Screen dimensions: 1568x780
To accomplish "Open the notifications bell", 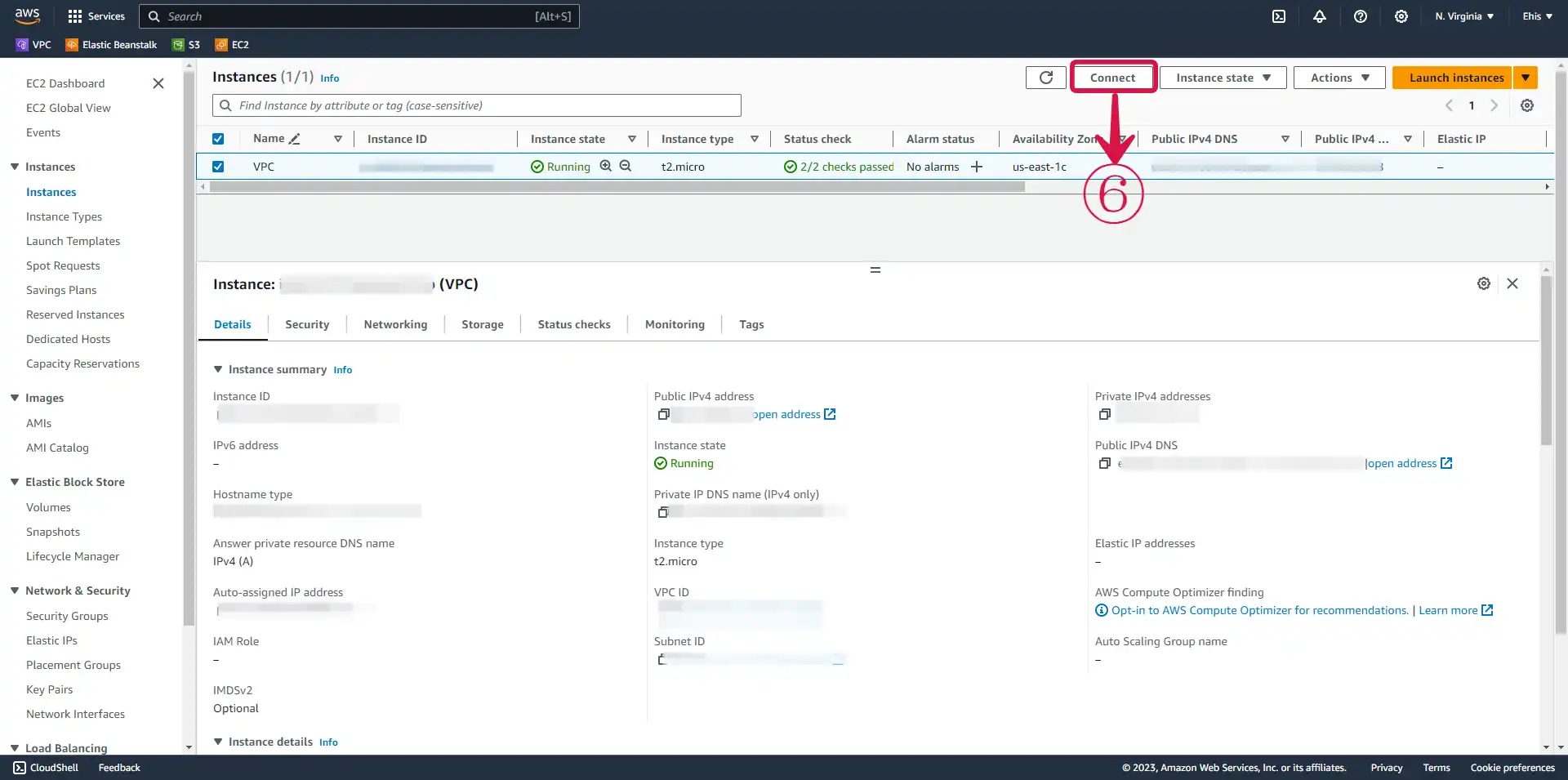I will [x=1320, y=16].
